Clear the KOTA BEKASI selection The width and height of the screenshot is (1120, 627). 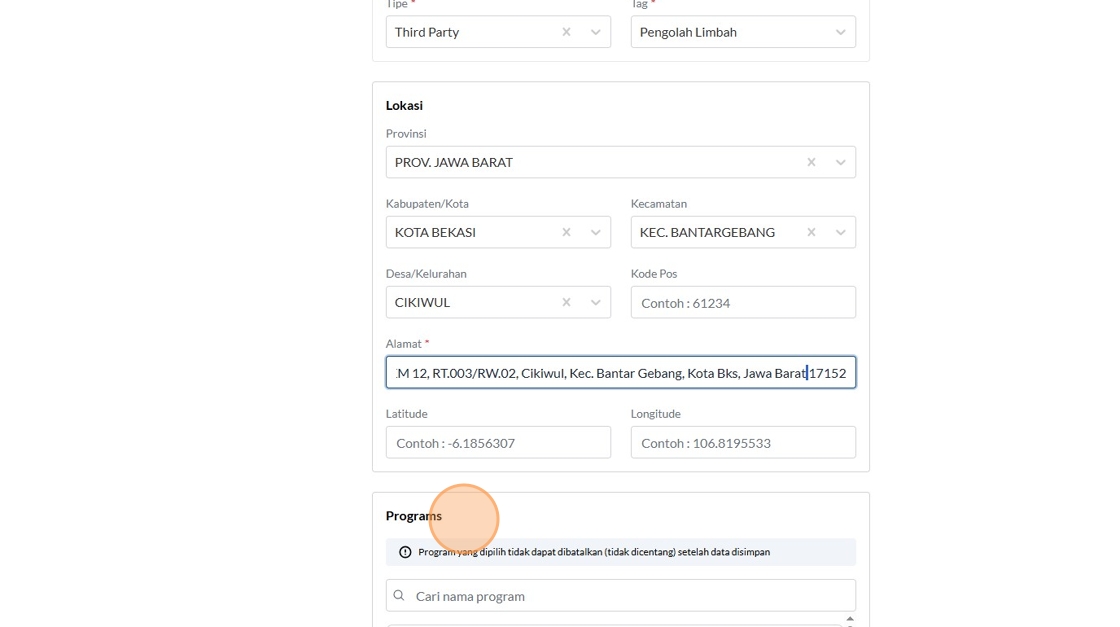(x=566, y=232)
